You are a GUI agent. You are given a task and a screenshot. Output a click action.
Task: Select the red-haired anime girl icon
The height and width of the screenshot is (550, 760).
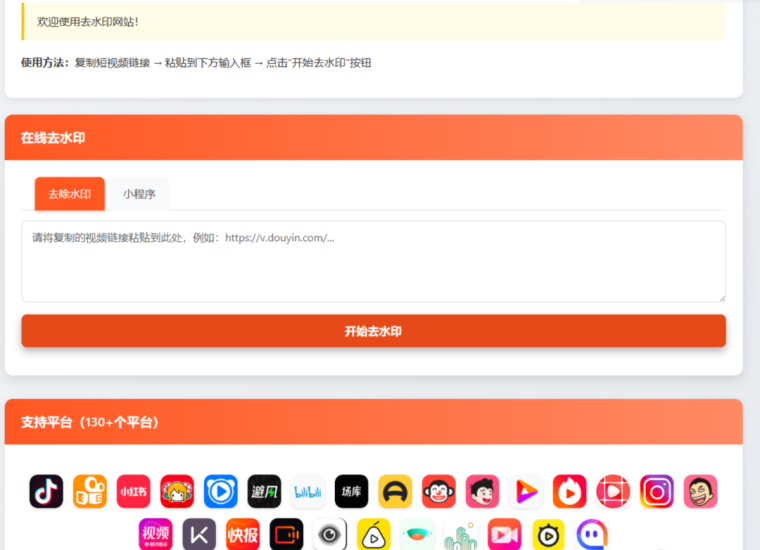pos(177,491)
